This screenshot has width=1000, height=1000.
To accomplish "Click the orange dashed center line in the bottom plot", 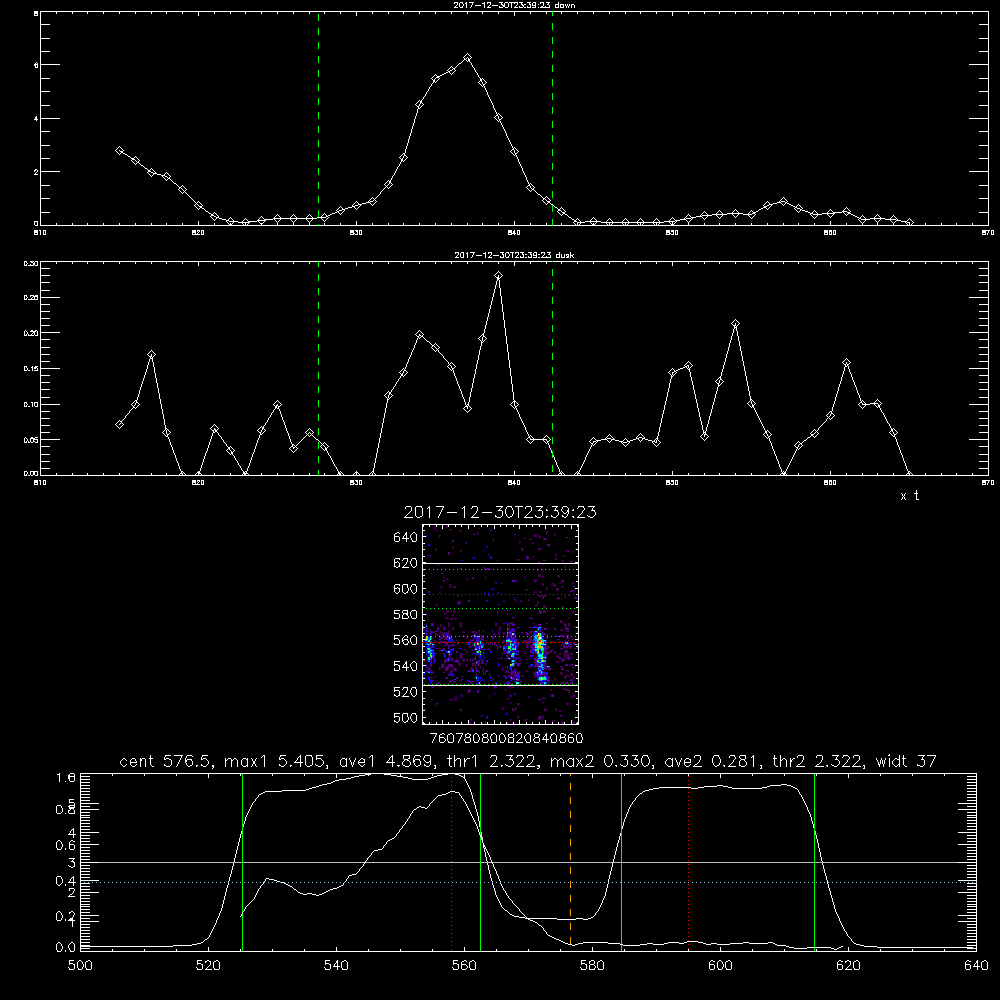I will pyautogui.click(x=570, y=861).
